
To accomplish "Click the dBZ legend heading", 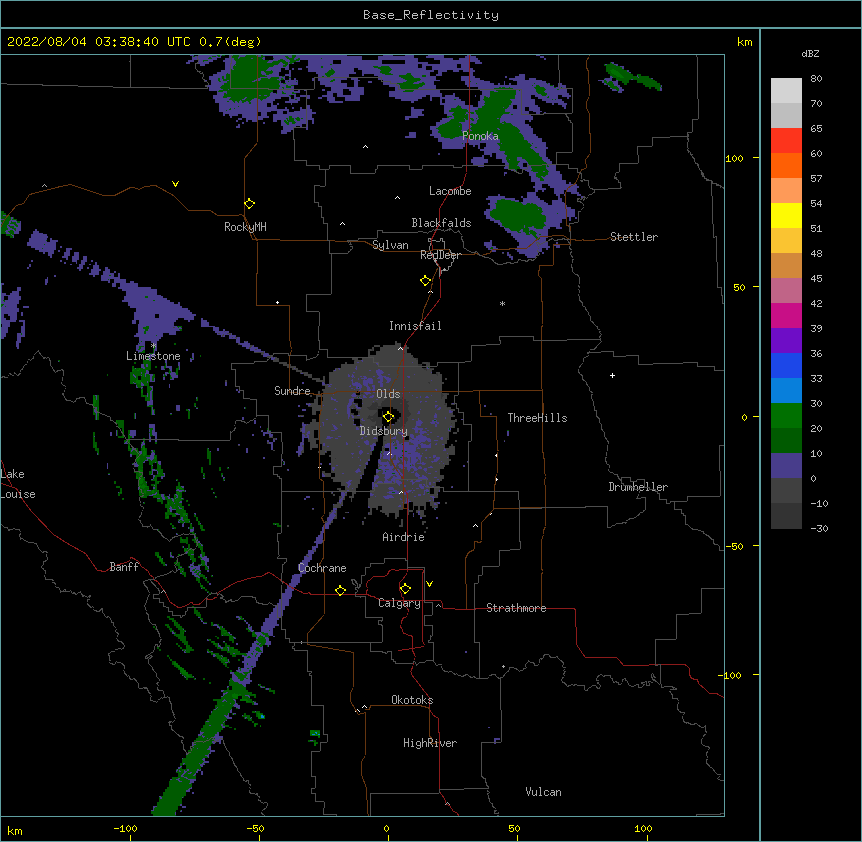I will [x=810, y=53].
